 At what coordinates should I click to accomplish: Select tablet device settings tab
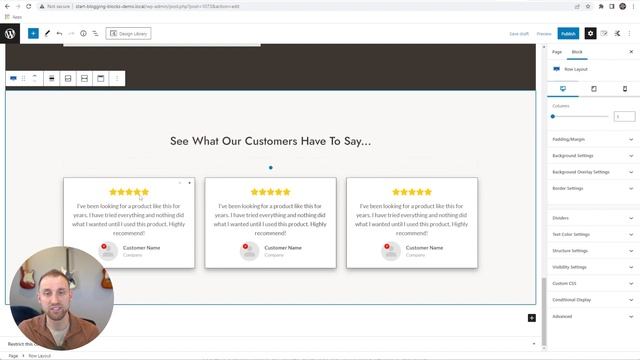click(594, 89)
